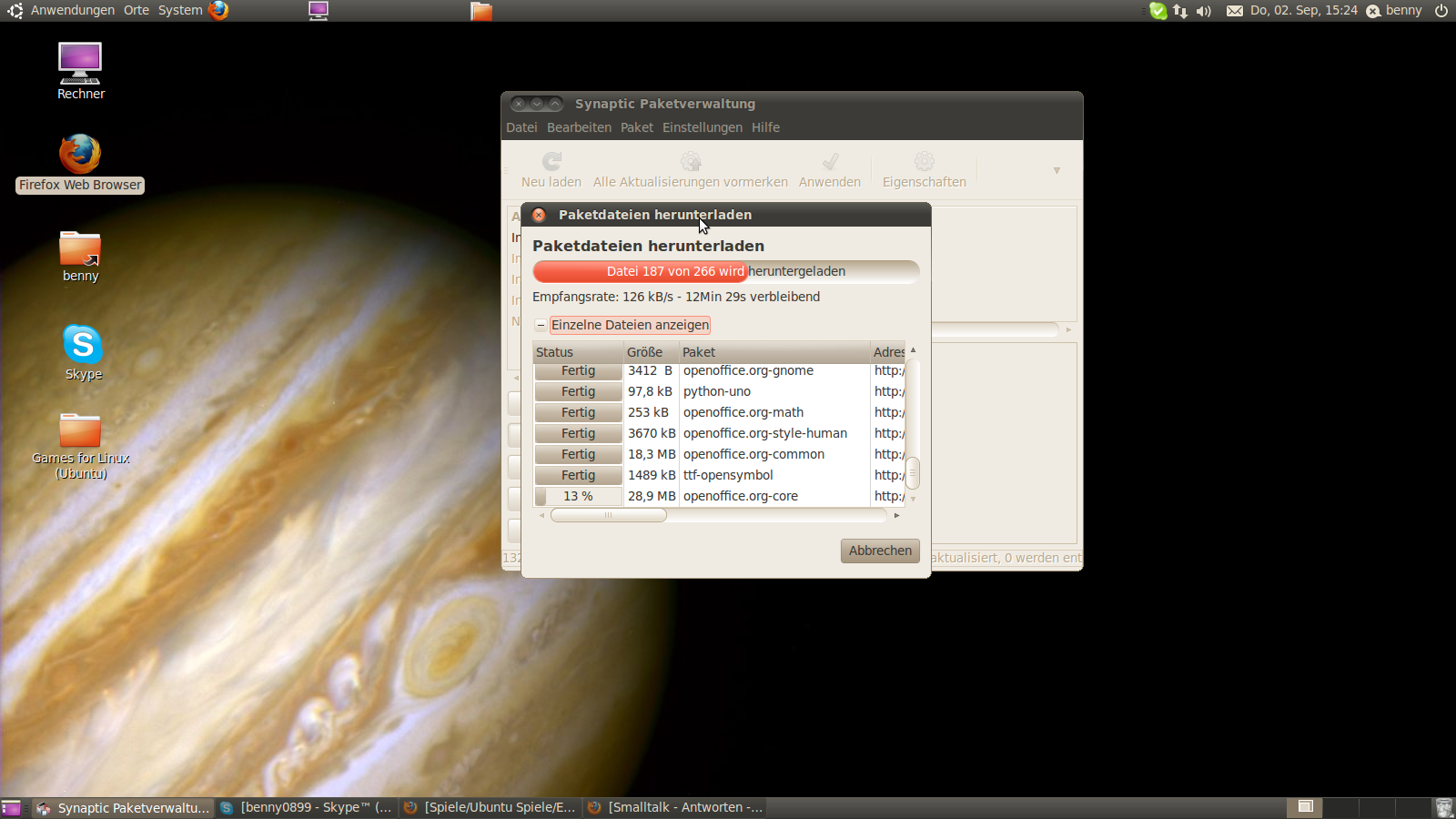The image size is (1456, 819).
Task: Switch to benny0899 Skype taskbar window
Action: tap(307, 808)
